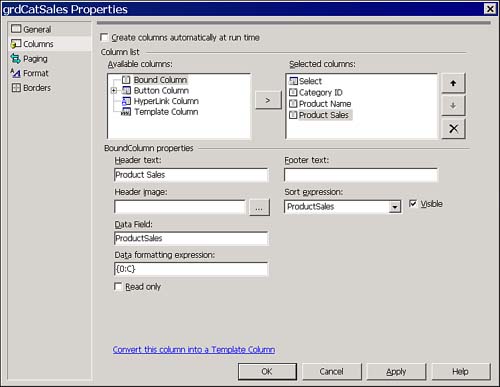
Task: Switch to the Borders page
Action: pos(37,88)
